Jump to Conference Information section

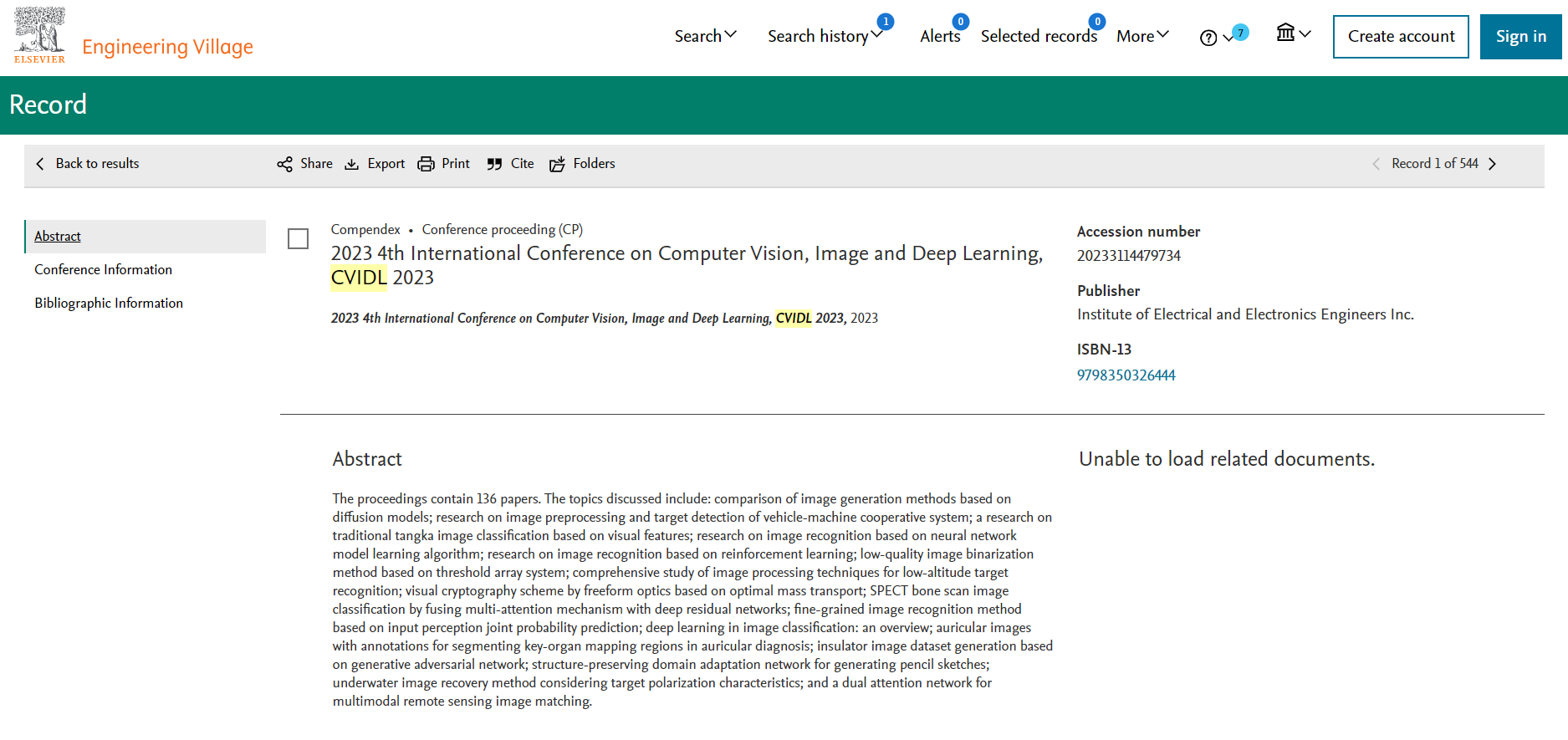[103, 269]
